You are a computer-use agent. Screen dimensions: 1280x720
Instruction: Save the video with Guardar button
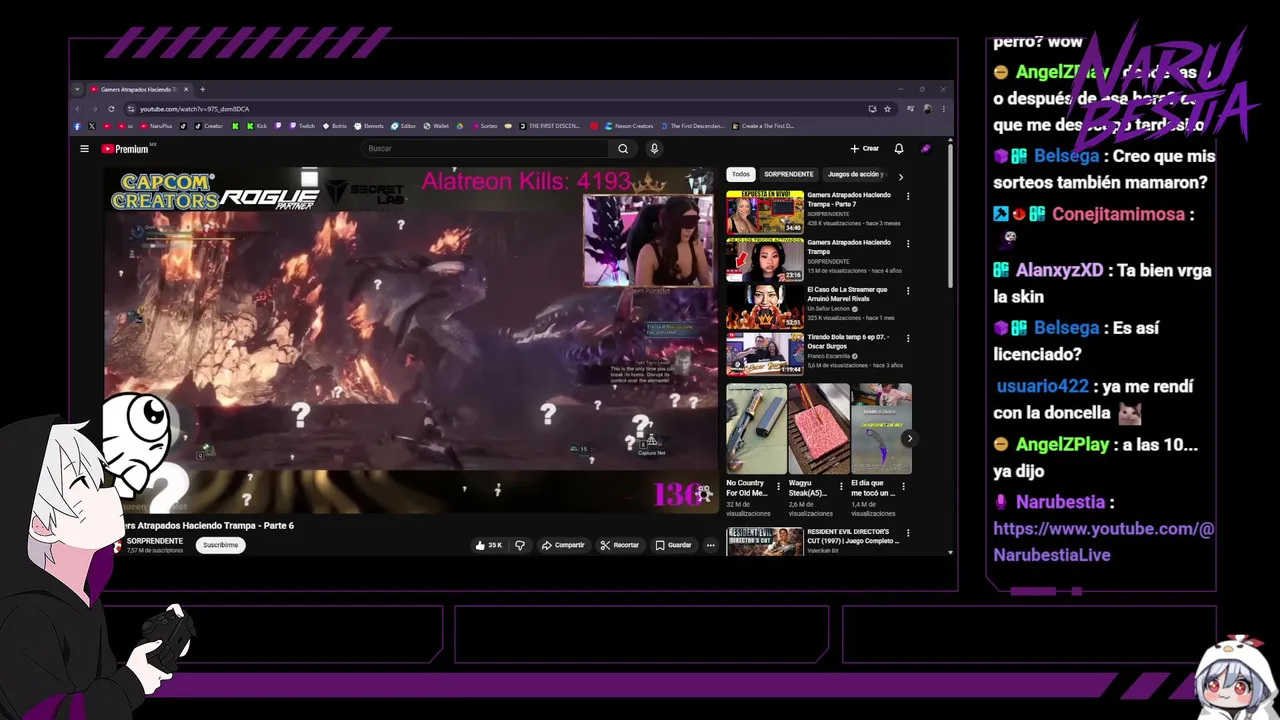coord(673,545)
